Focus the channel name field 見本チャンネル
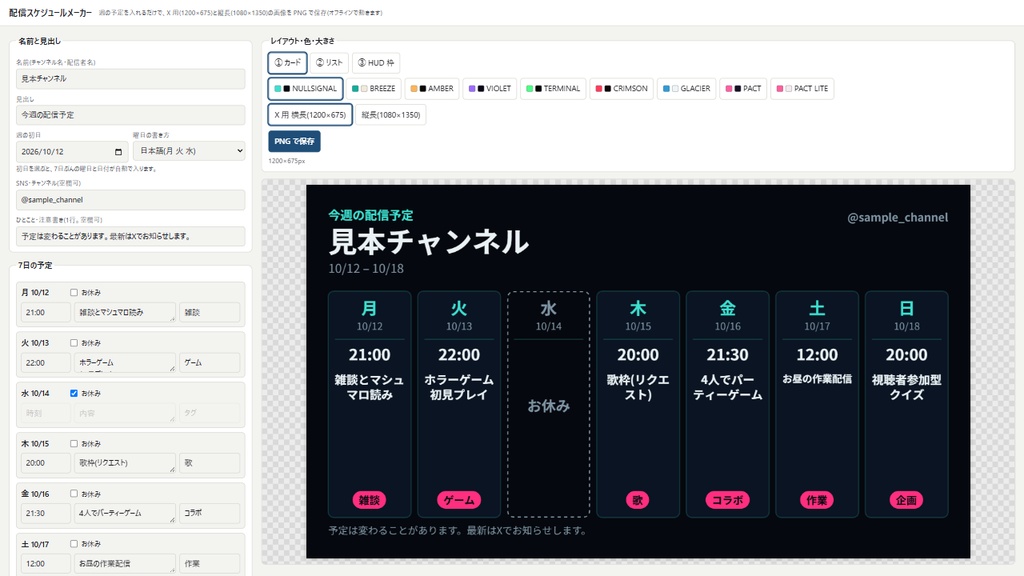 (x=131, y=78)
